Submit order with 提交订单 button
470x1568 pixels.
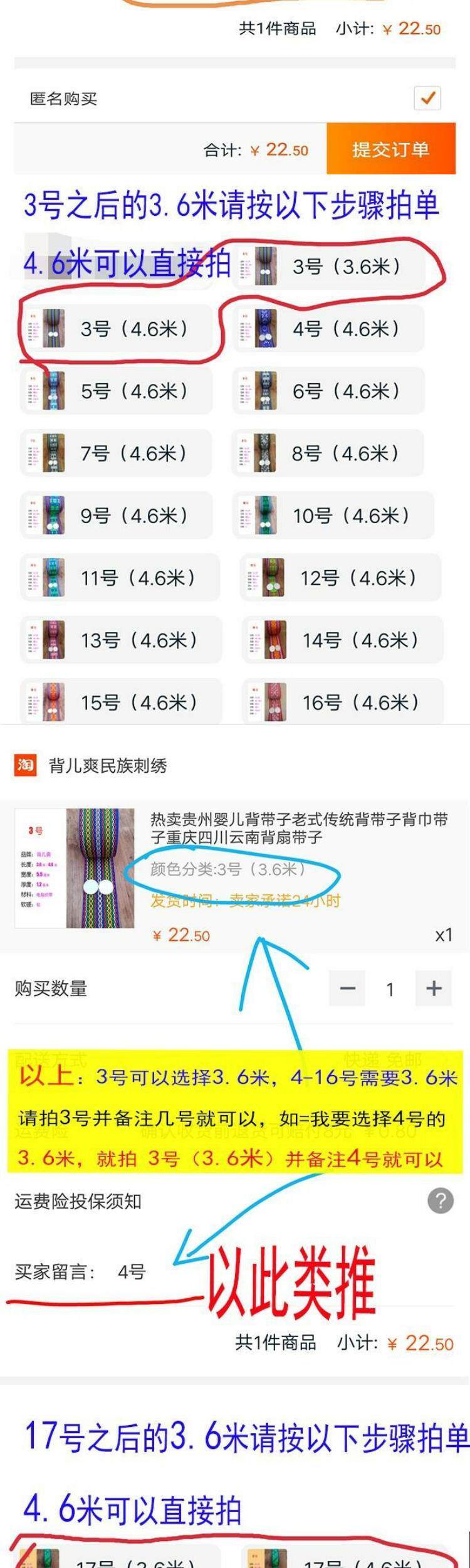pyautogui.click(x=391, y=149)
